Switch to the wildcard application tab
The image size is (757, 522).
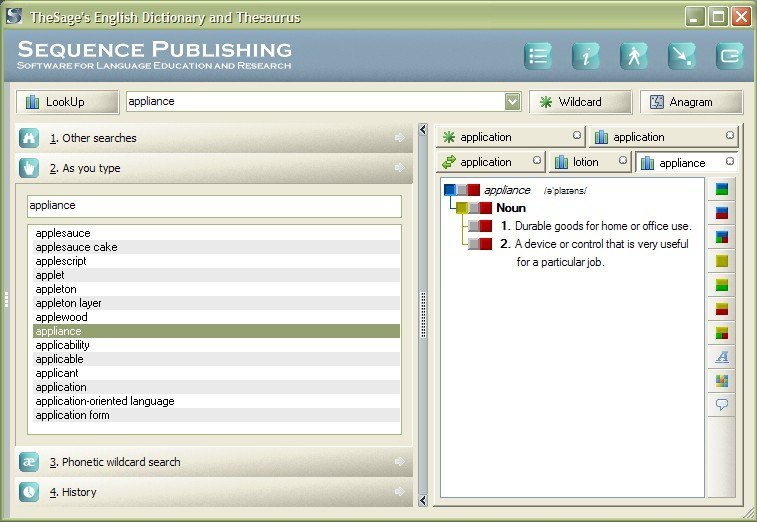tap(510, 137)
